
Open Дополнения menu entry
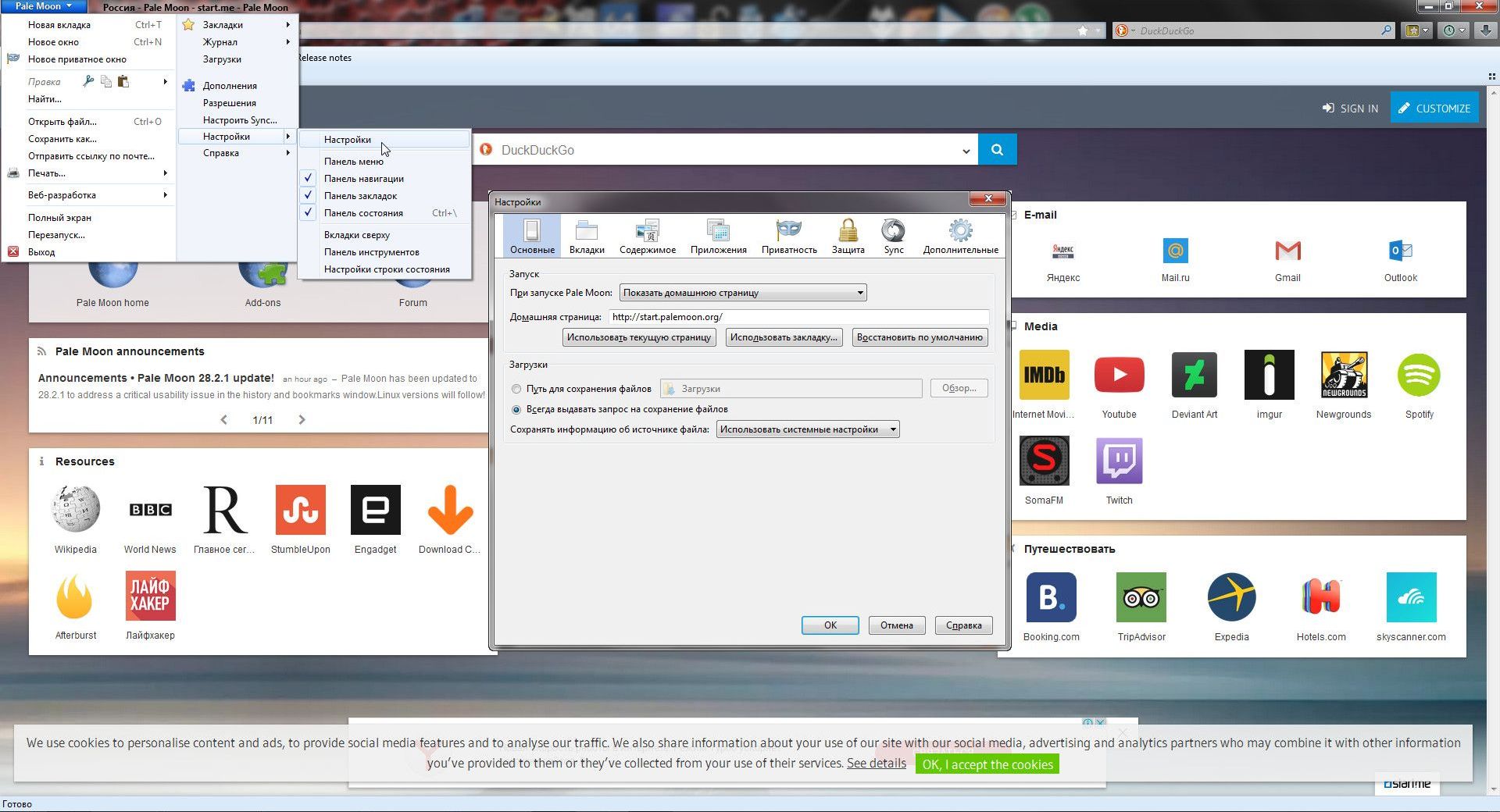point(237,86)
